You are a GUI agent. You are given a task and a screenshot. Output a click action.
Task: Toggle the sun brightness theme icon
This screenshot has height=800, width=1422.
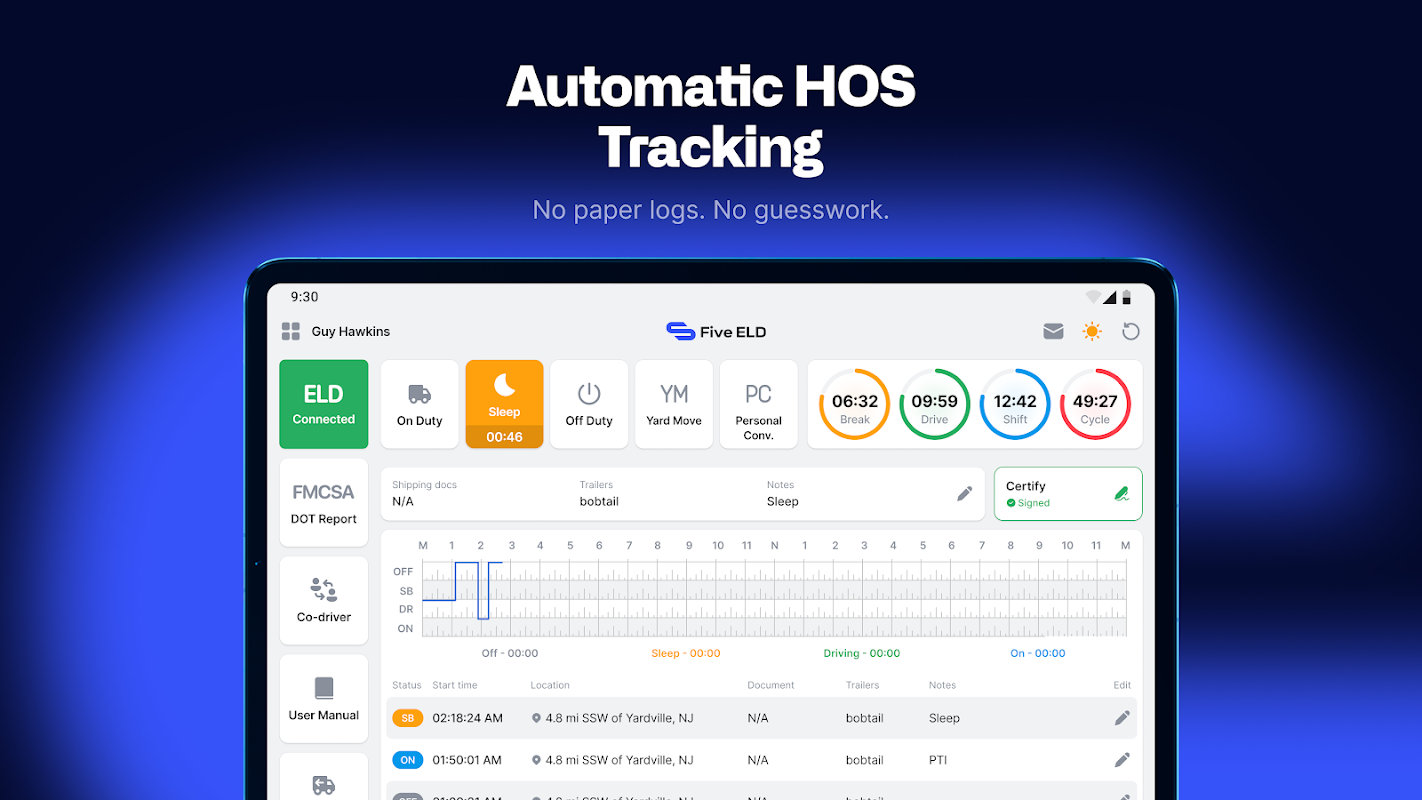1092,331
